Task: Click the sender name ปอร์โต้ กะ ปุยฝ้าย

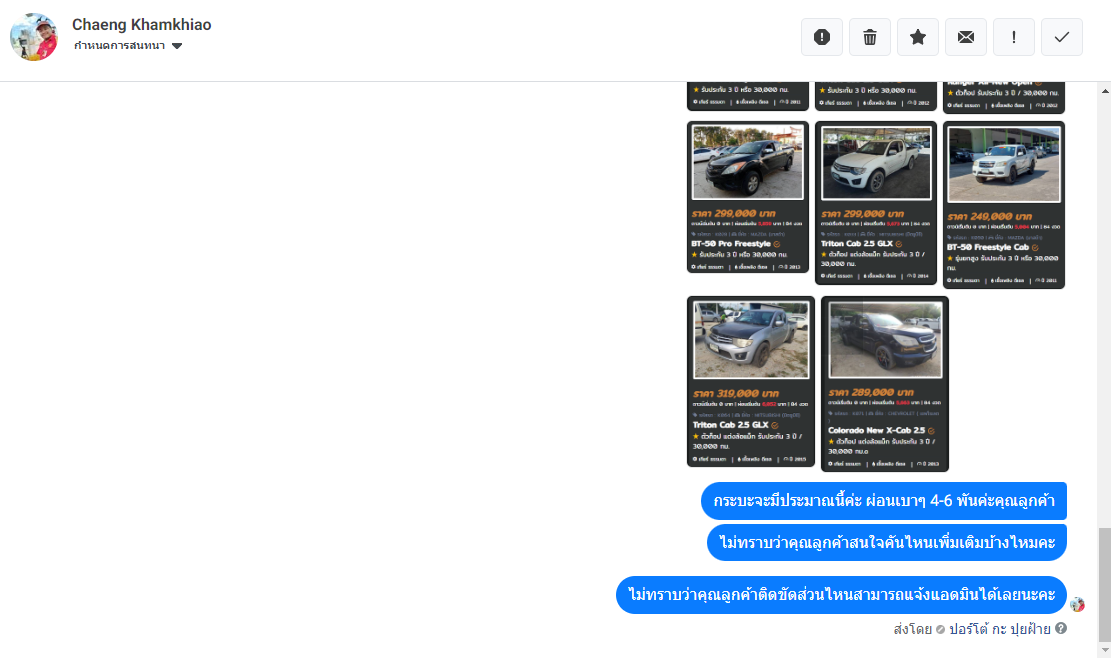Action: point(1000,629)
